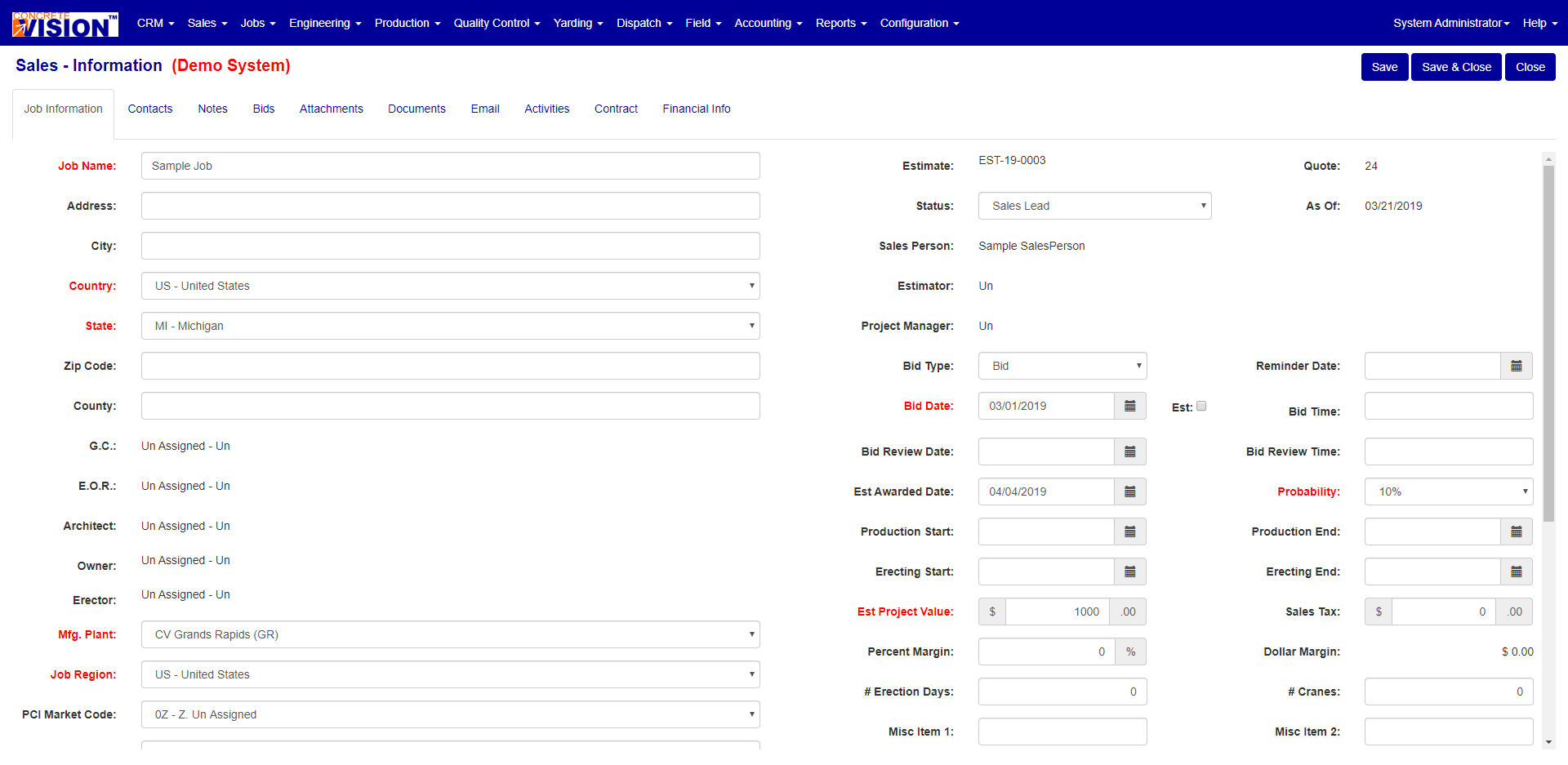Screen dimensions: 1568x765
Task: Toggle the Est checkbox next to Bid Date
Action: click(x=1201, y=406)
